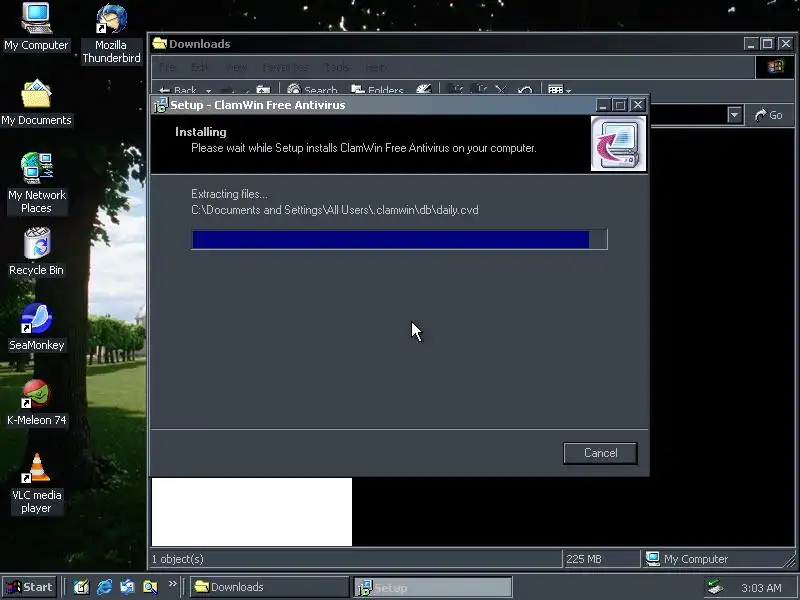Screen dimensions: 800x600
Task: Click the "Extracting files..." status text
Action: point(229,194)
